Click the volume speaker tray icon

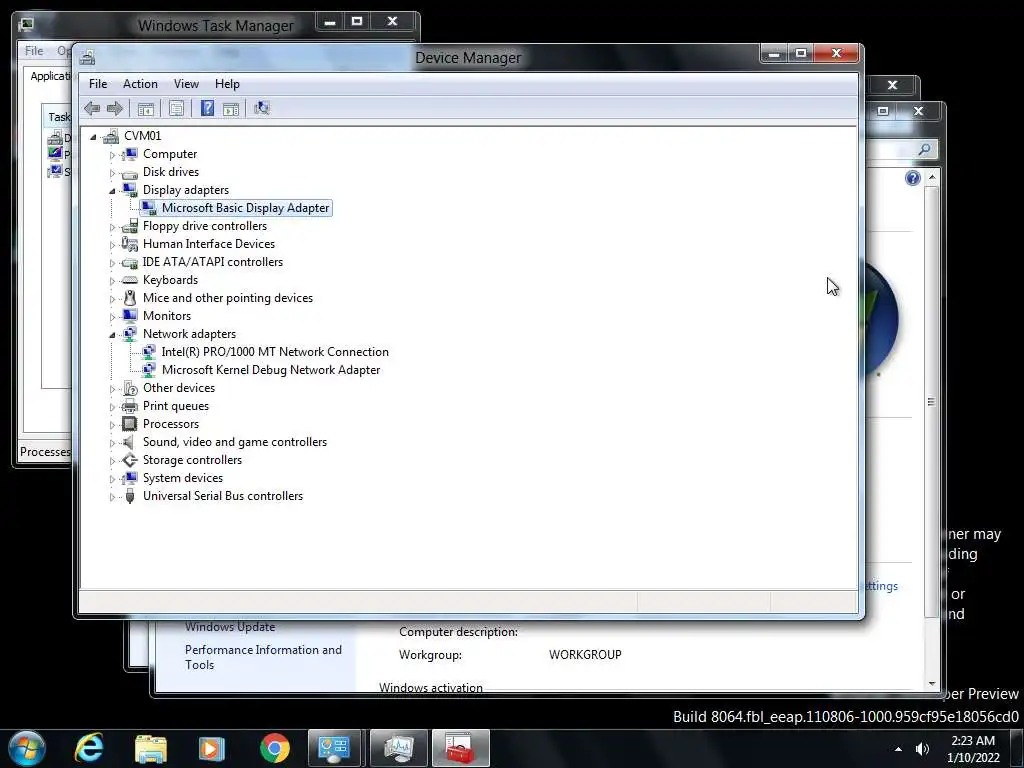coord(922,749)
